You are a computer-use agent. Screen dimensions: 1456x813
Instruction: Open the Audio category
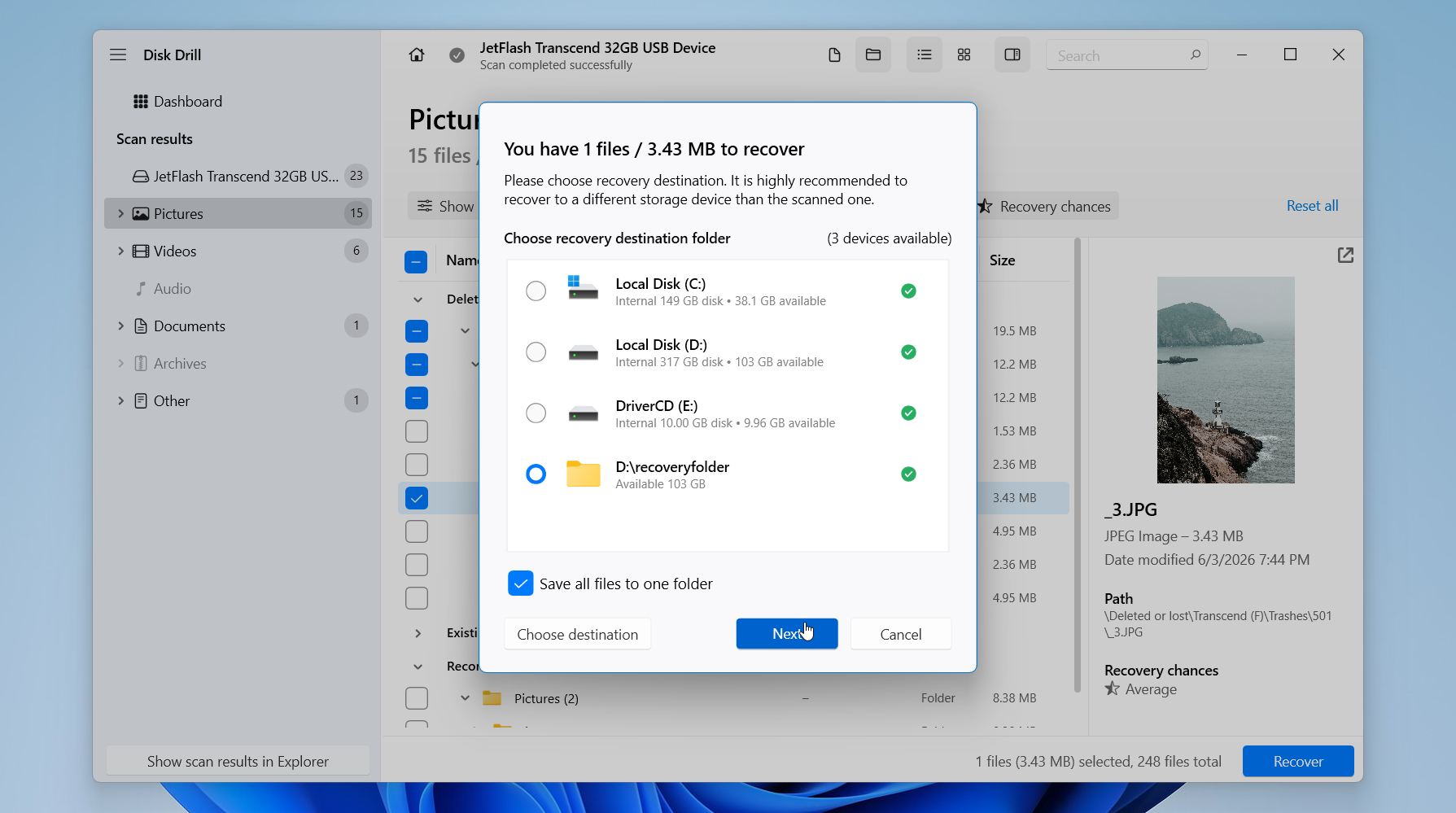pyautogui.click(x=238, y=289)
